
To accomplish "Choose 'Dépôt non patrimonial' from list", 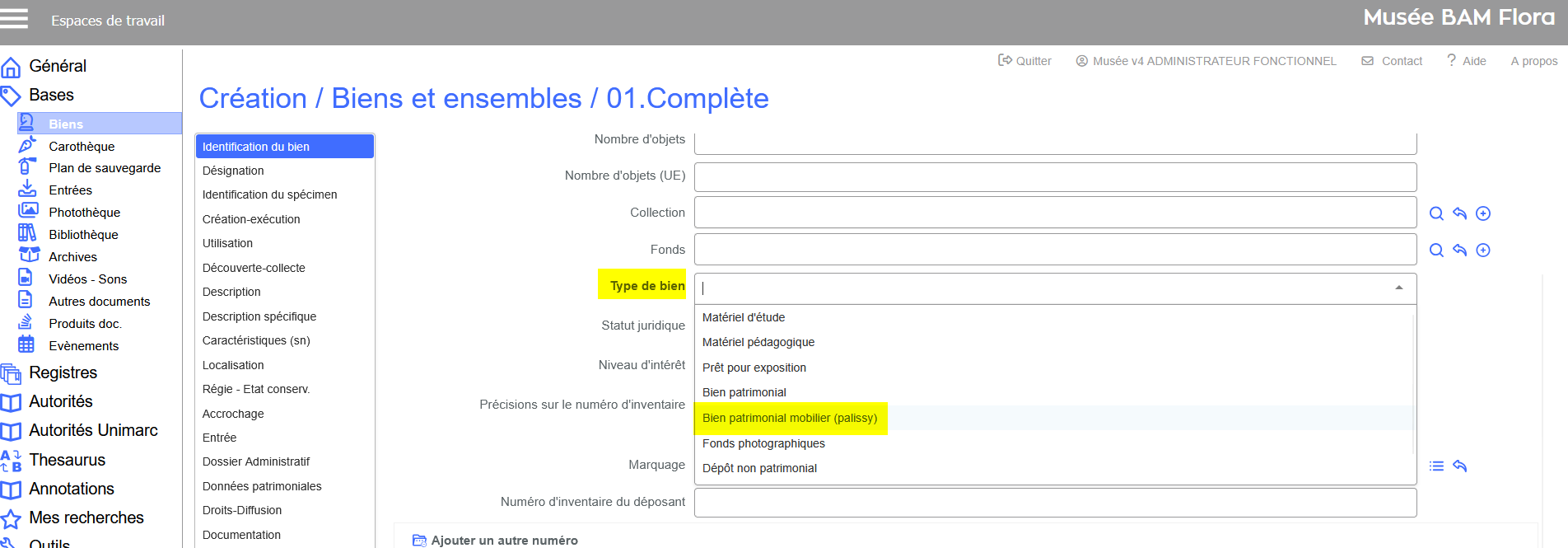I will pyautogui.click(x=759, y=468).
